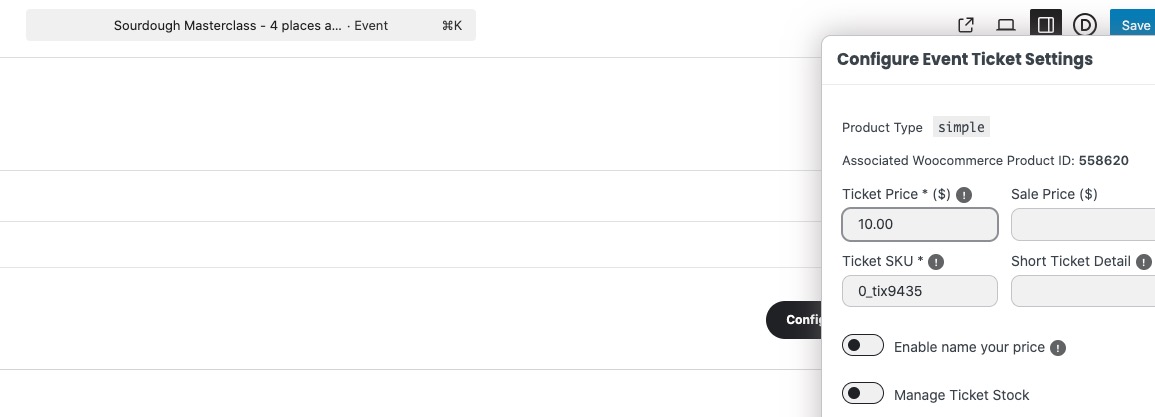Click the Divi circular D icon
Viewport: 1155px width, 417px height.
[x=1085, y=25]
